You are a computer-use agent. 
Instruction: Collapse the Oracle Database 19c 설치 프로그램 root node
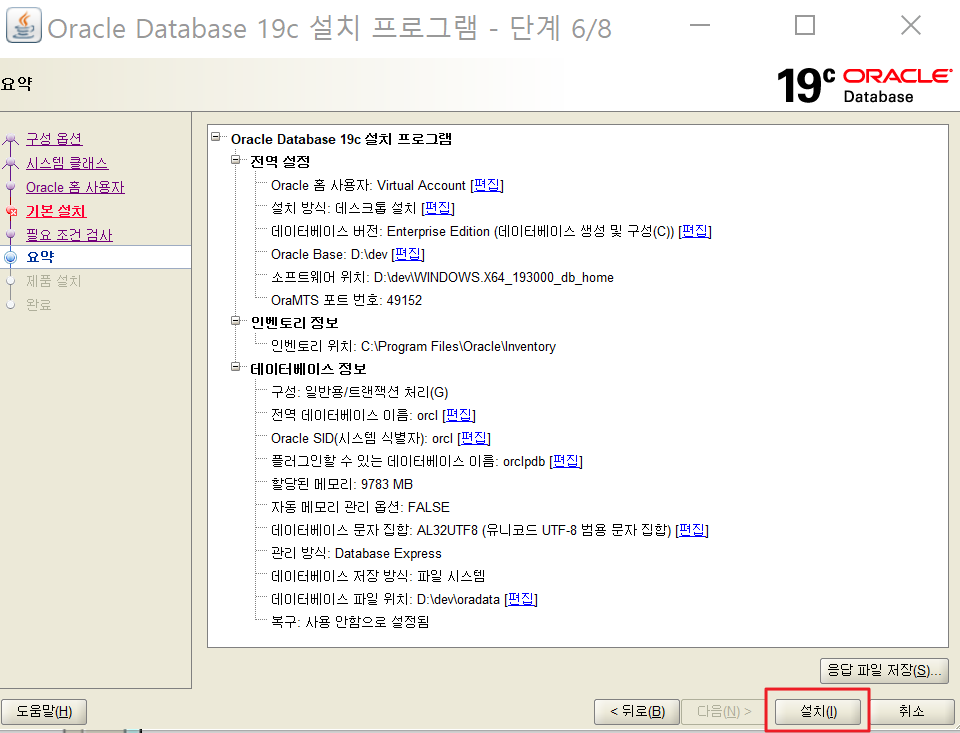216,137
